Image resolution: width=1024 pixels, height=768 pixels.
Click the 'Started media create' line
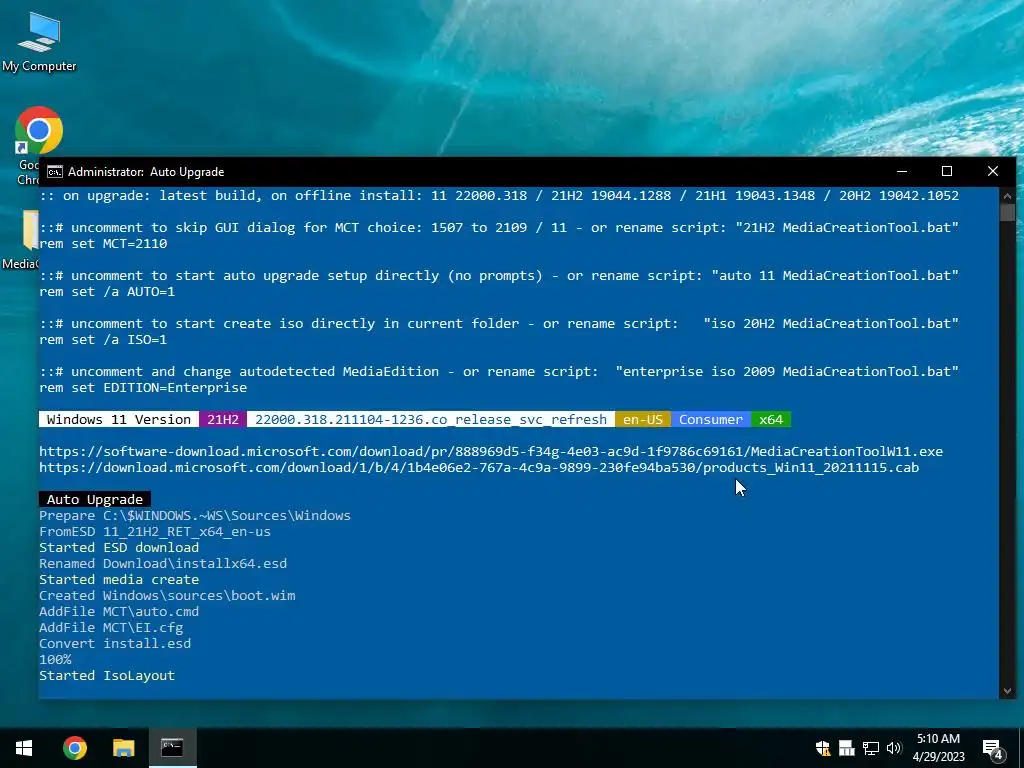point(119,579)
